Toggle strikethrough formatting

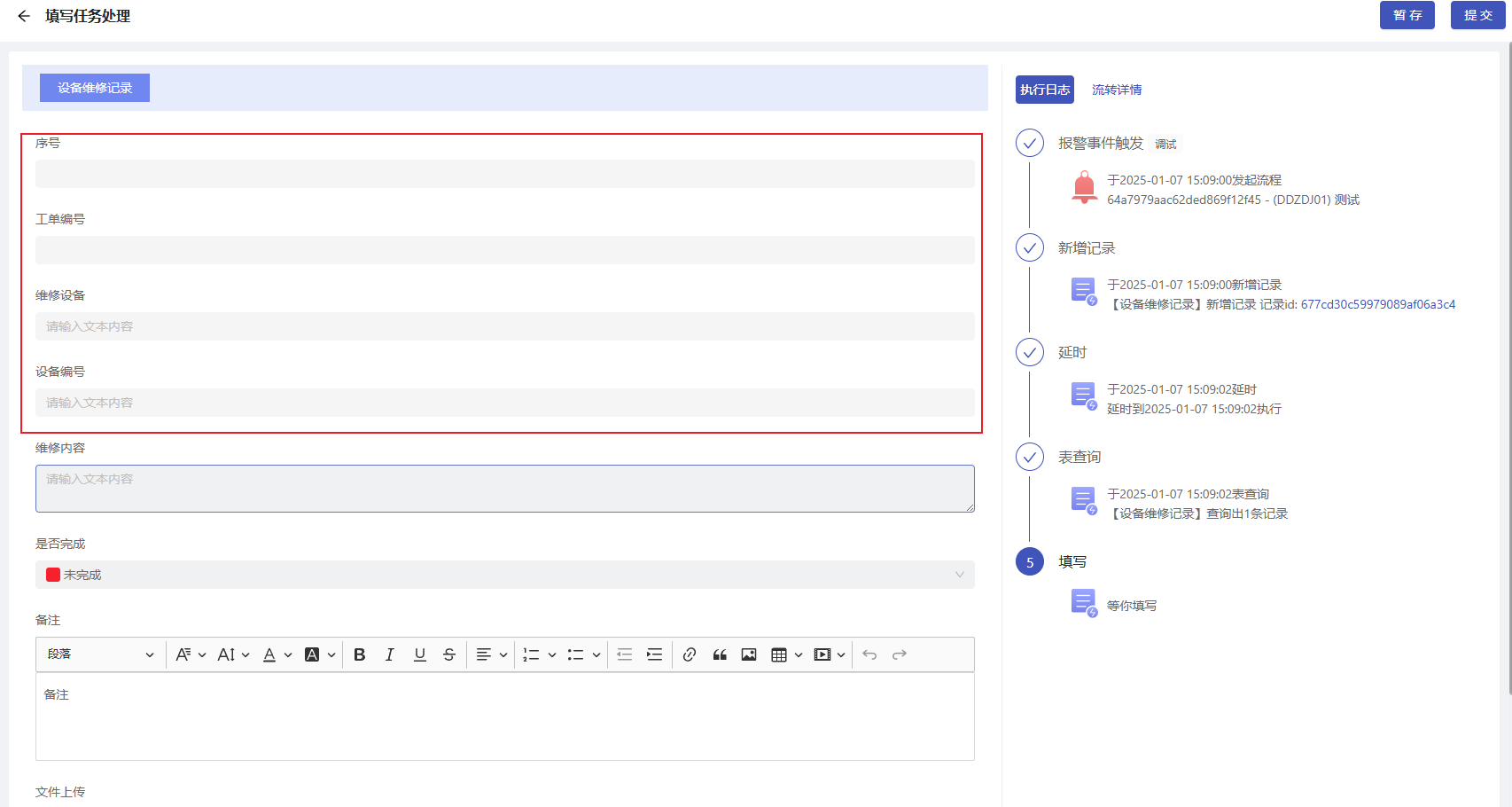coord(449,654)
